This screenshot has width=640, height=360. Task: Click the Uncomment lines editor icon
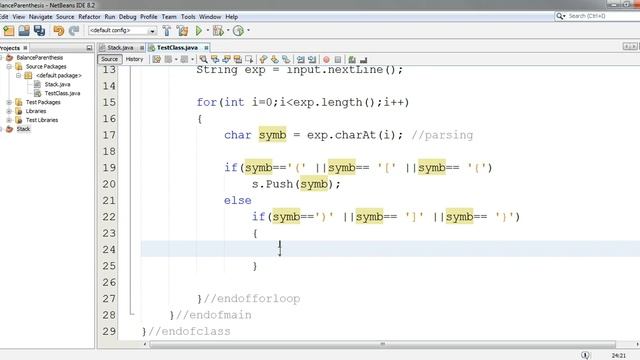tap(363, 60)
